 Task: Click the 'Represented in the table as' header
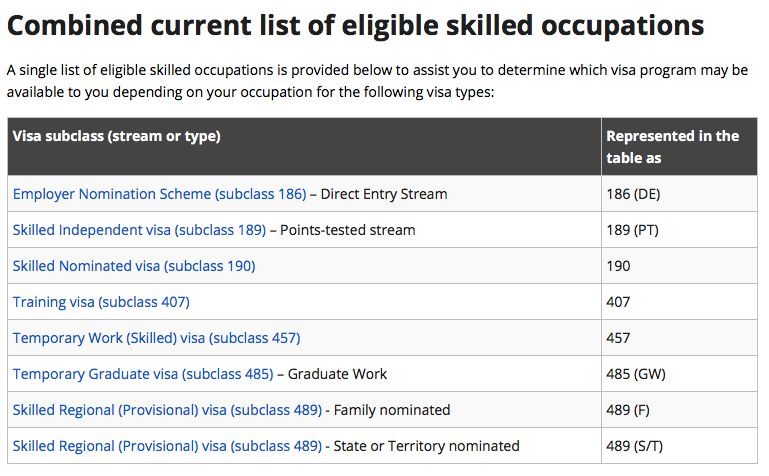(x=679, y=147)
